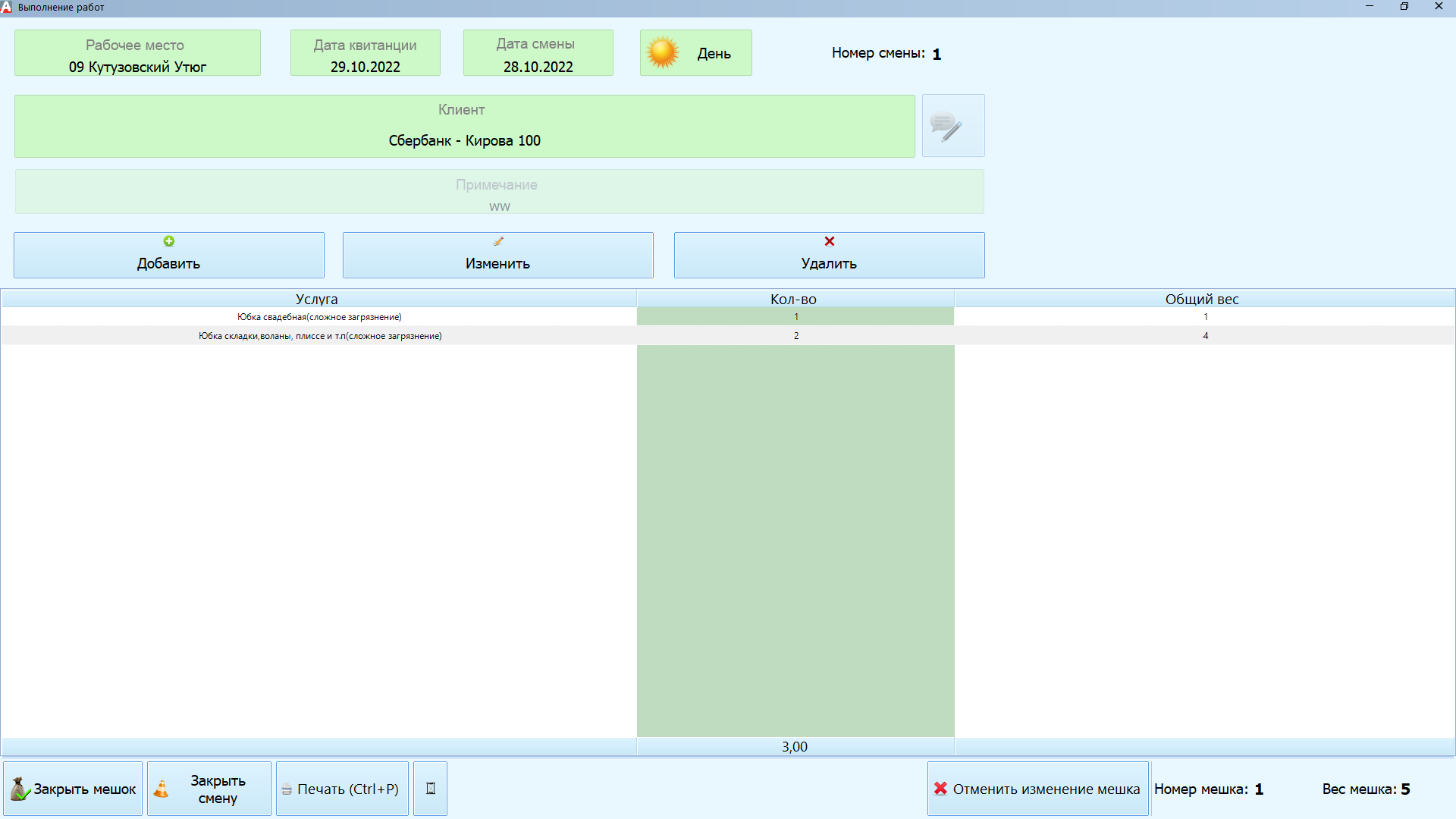
Task: Click red X icon on Отменить изменение мешка
Action: [x=940, y=788]
